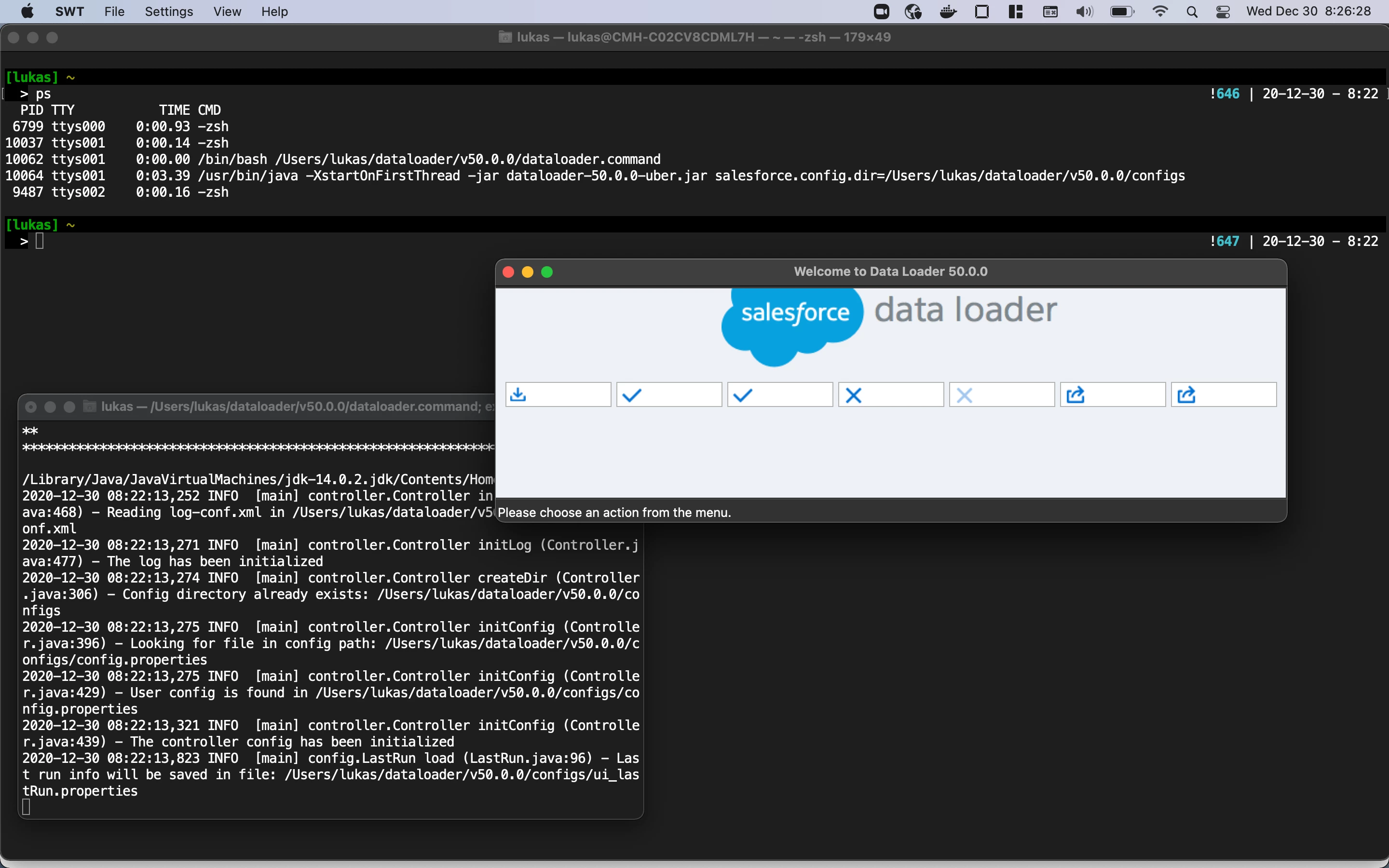The image size is (1389, 868).
Task: Click the 'data loader' heading text
Action: [x=966, y=310]
